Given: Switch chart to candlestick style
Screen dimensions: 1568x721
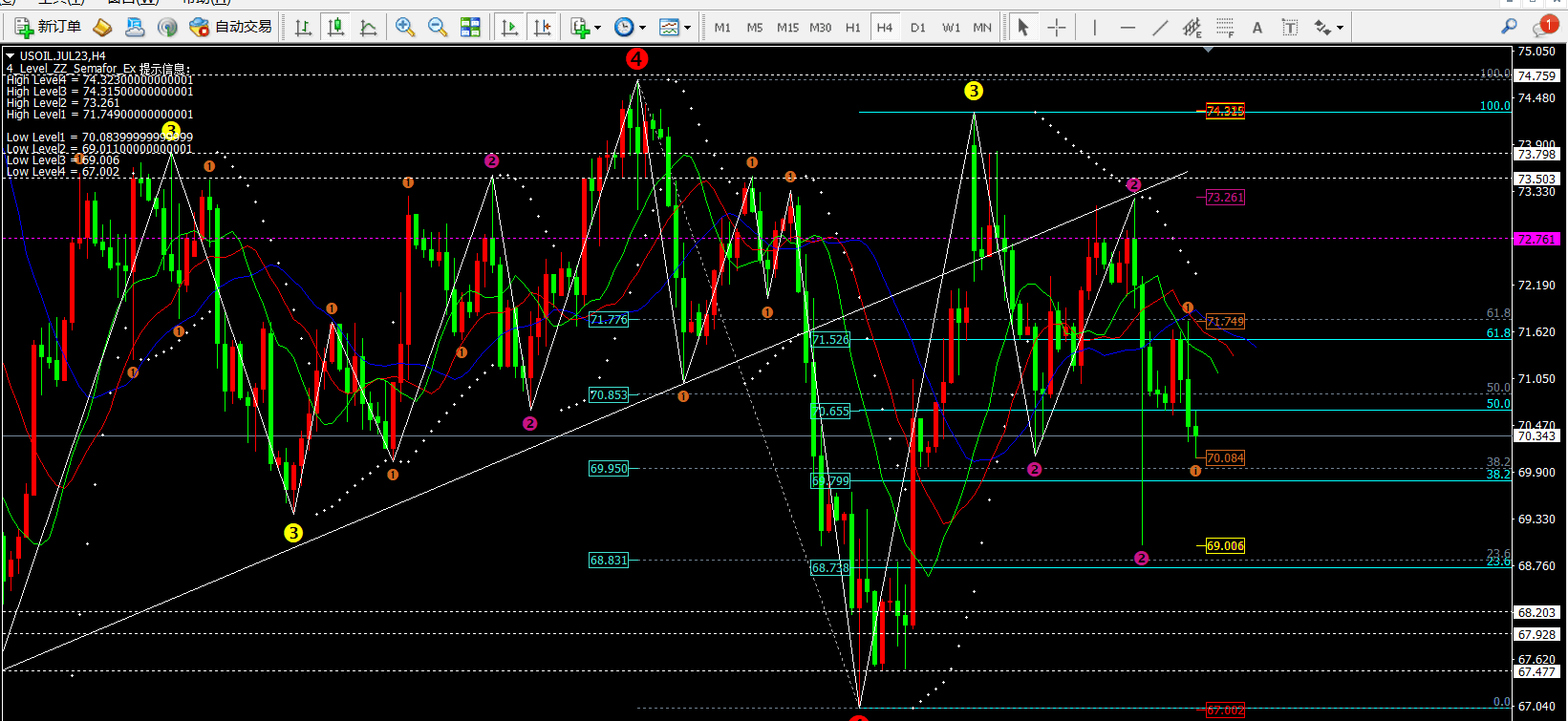Looking at the screenshot, I should 335,27.
